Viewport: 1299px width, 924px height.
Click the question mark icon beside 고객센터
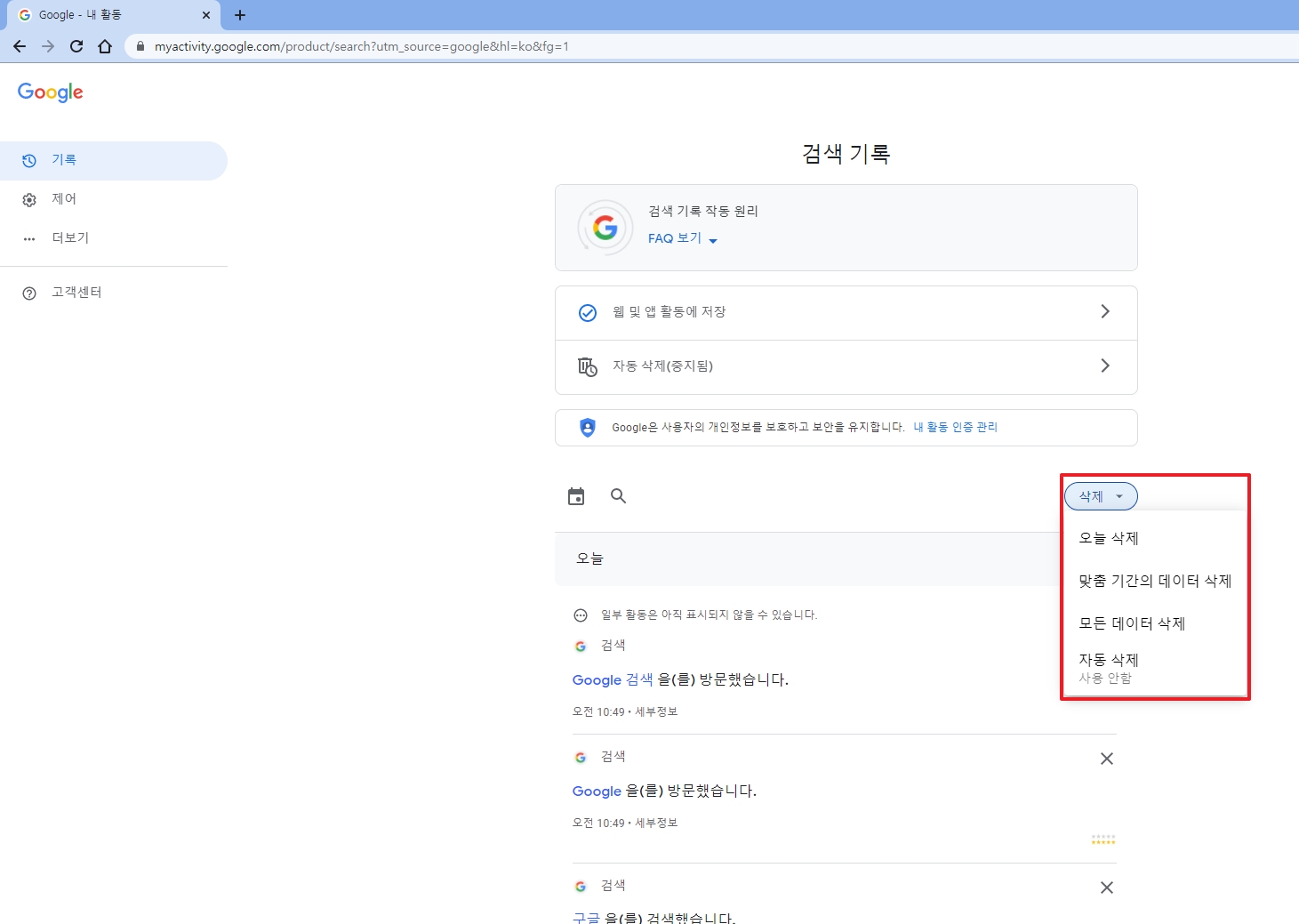point(29,293)
